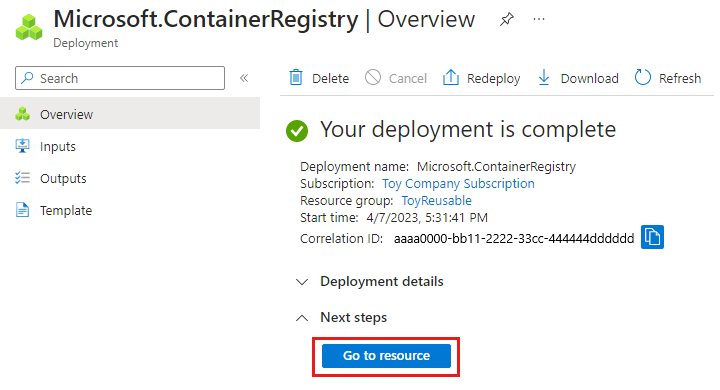The width and height of the screenshot is (720, 390).
Task: Open the Toy Company Subscription link
Action: [x=458, y=184]
